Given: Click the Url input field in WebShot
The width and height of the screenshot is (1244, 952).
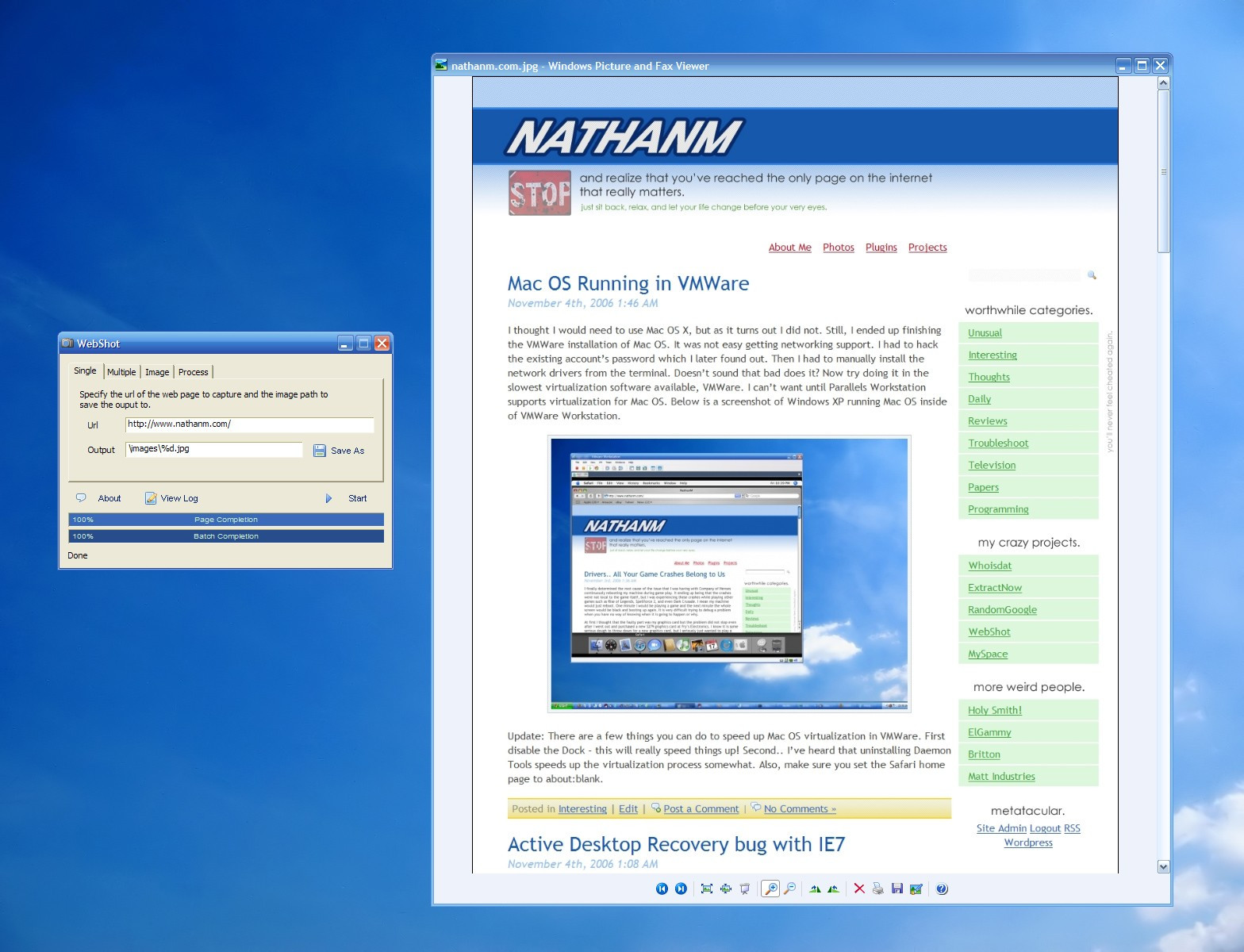Looking at the screenshot, I should tap(250, 424).
